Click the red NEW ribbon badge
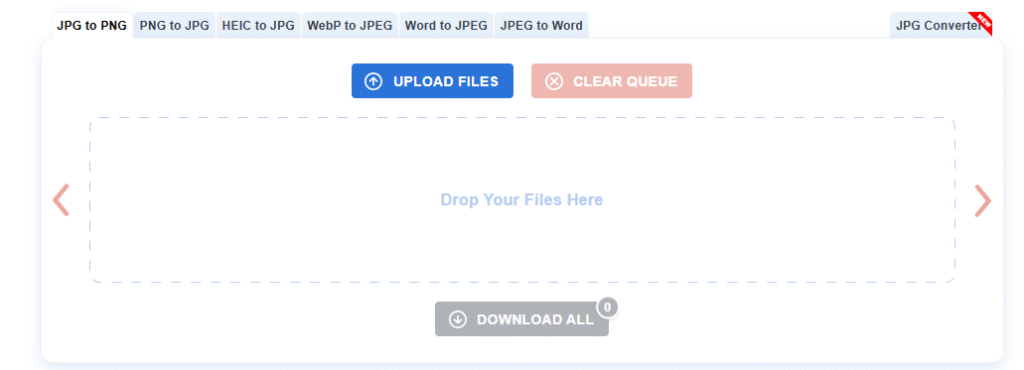This screenshot has height=370, width=1024. pyautogui.click(x=981, y=23)
